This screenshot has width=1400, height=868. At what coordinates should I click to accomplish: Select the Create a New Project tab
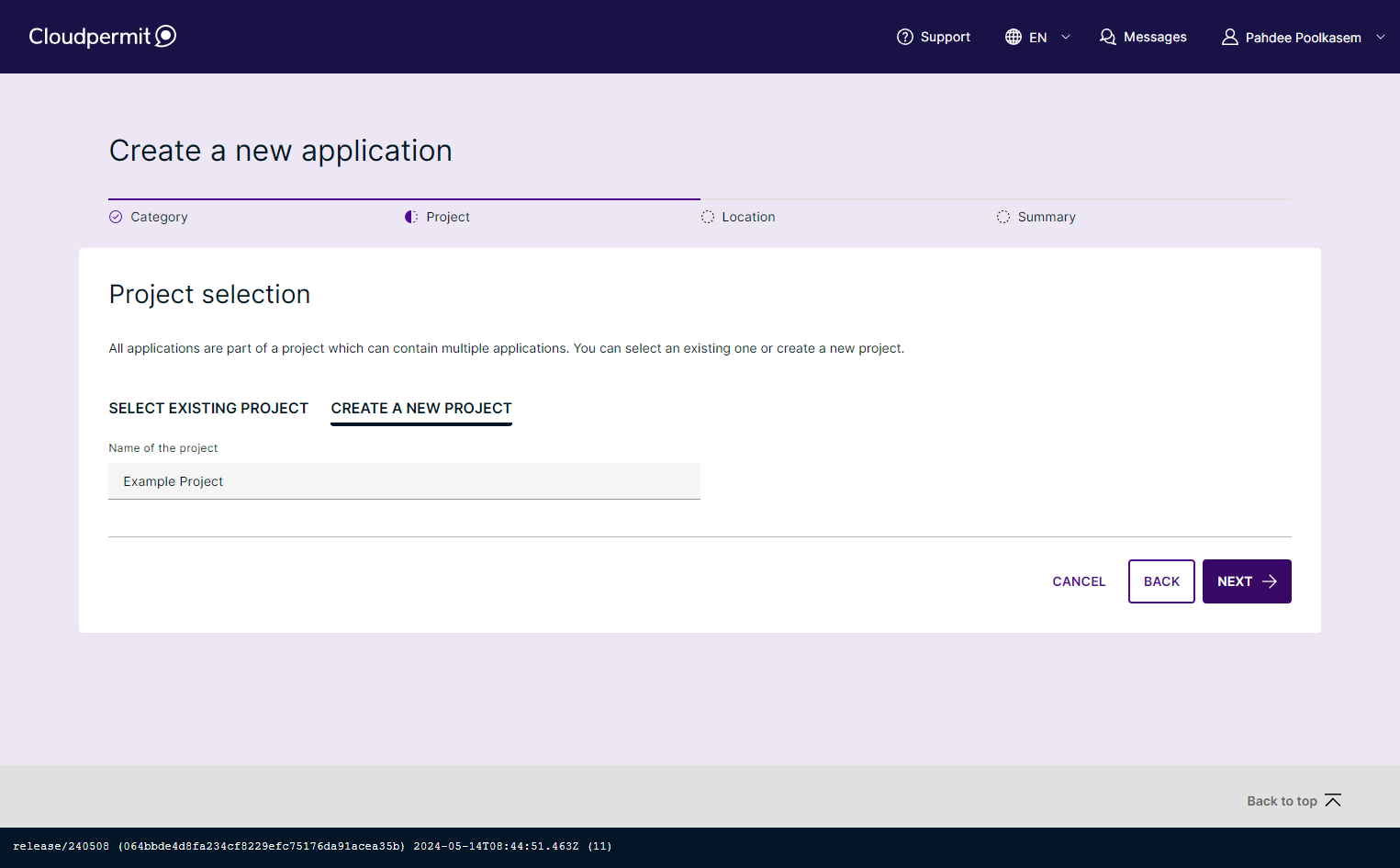point(421,408)
